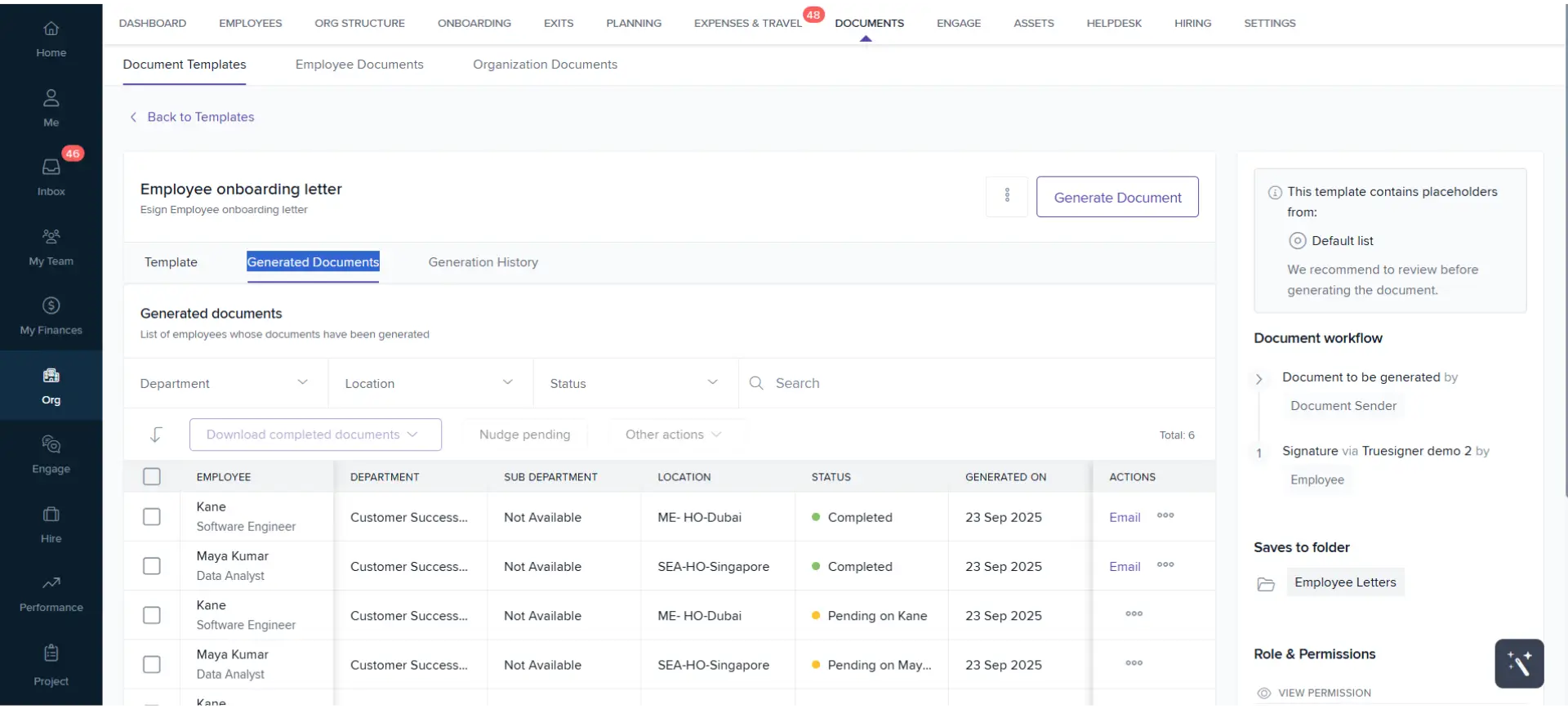
Task: Tick the select-all checkbox in table header
Action: 152,477
